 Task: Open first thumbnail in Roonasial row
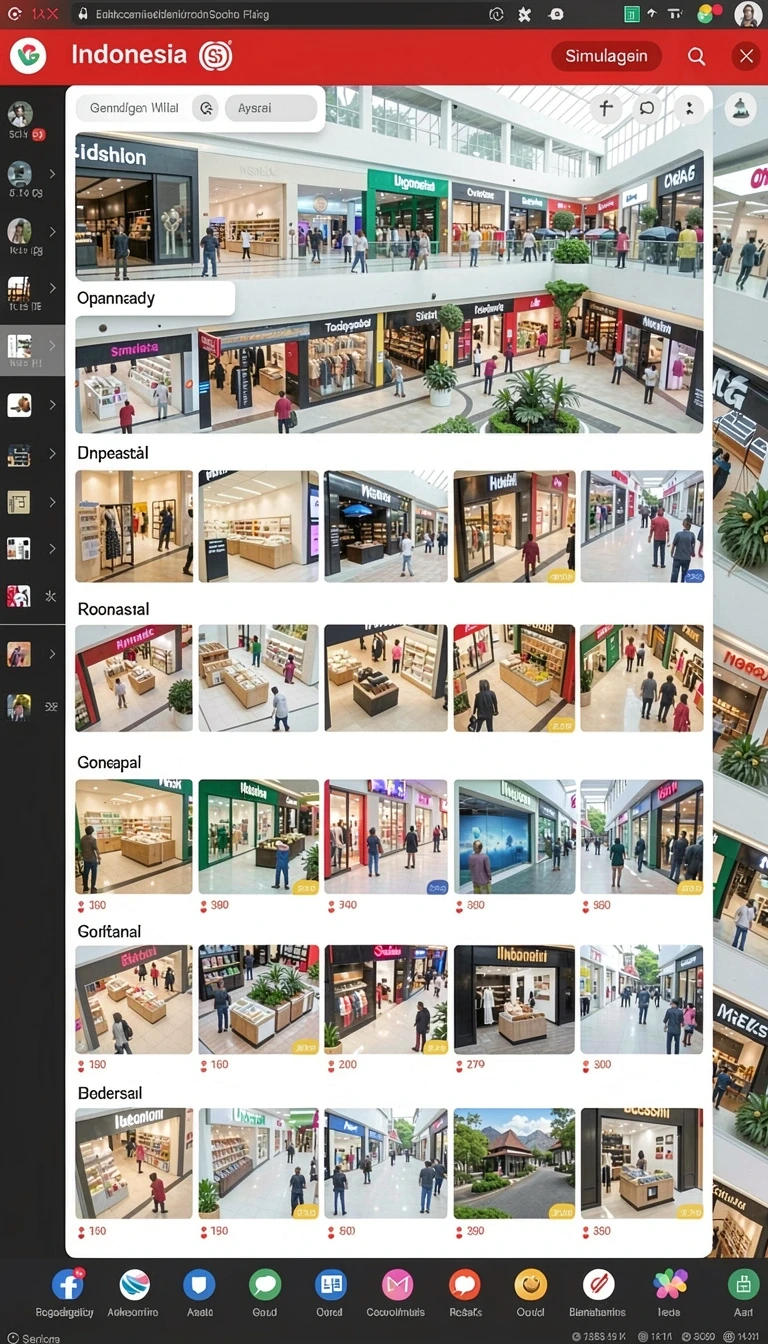(x=134, y=678)
